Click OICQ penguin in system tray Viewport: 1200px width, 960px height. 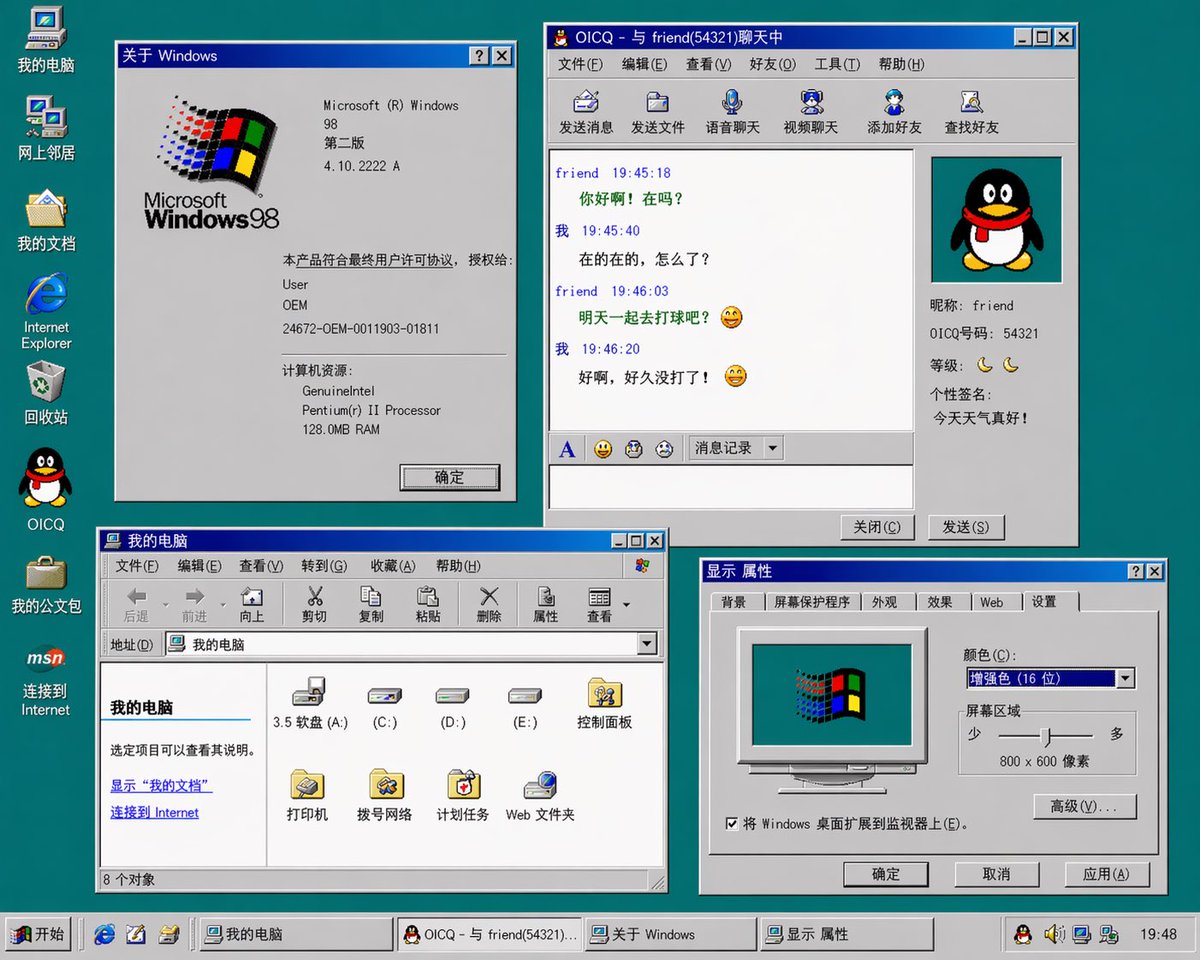(1022, 934)
